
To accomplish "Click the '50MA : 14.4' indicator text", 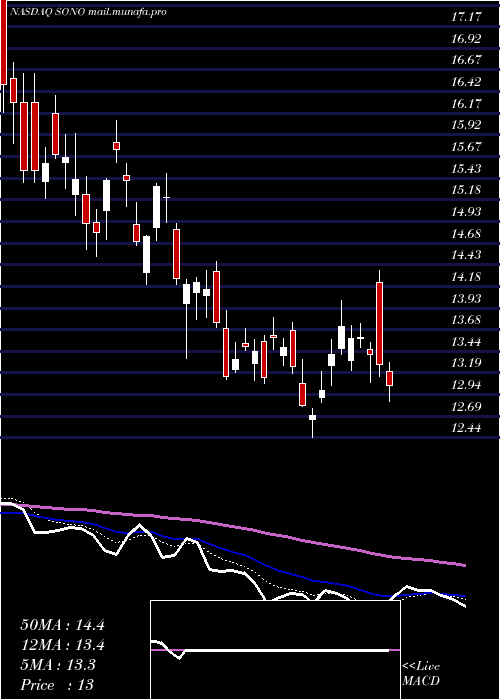I will coord(62,625).
